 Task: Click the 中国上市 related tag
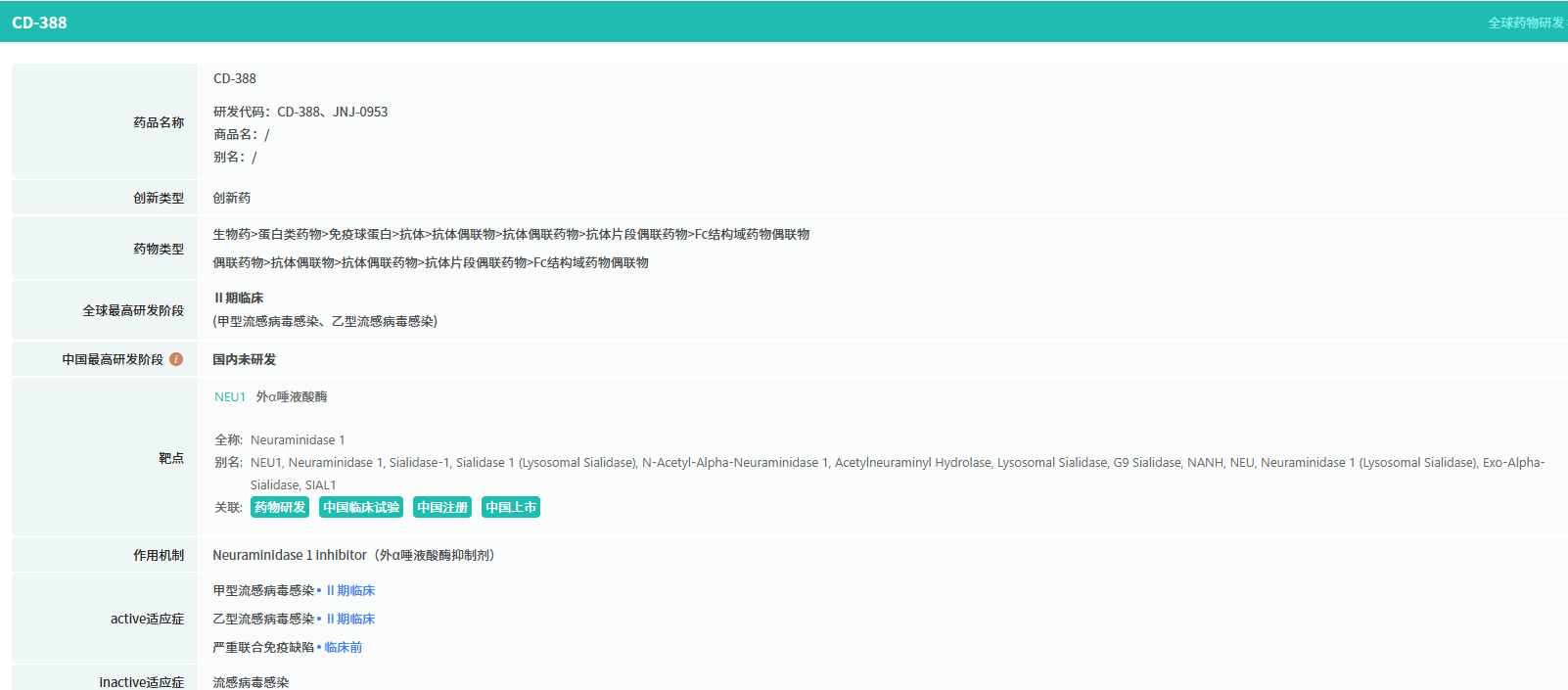(511, 507)
